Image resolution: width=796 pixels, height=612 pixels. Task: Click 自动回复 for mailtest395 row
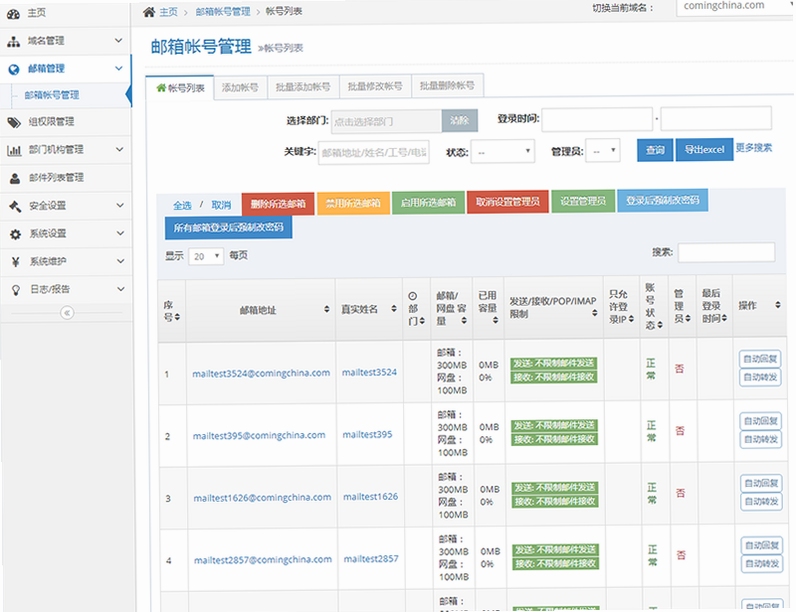[x=760, y=421]
